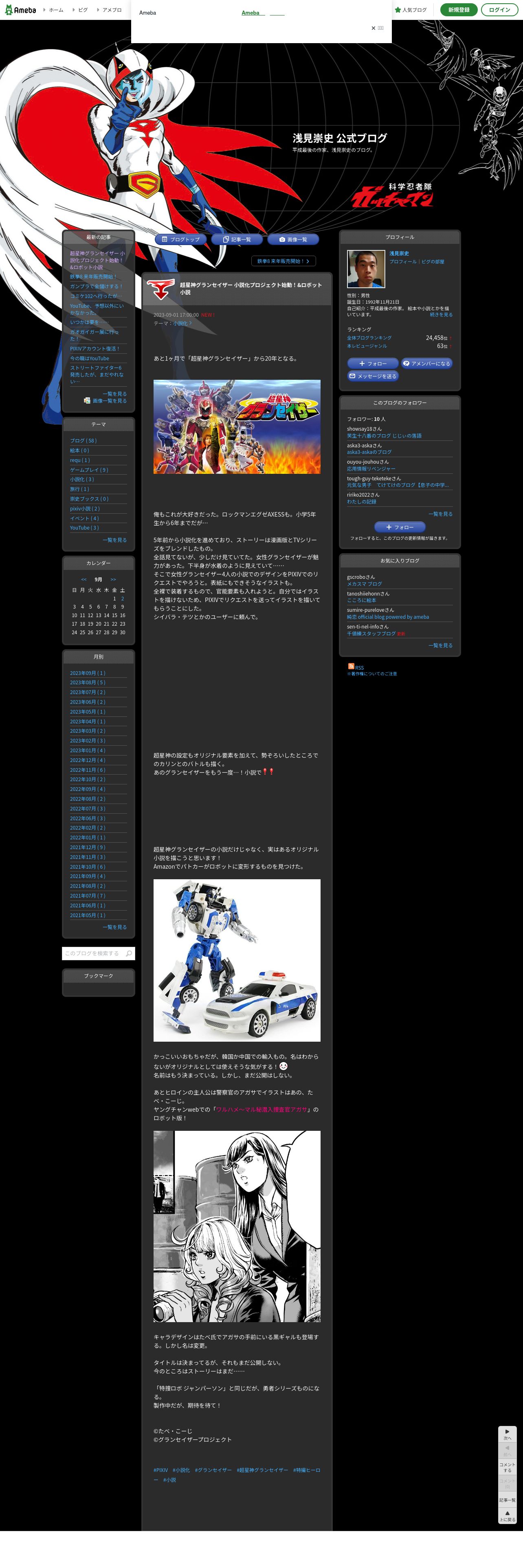Click the search magnifier icon
The height and width of the screenshot is (1568, 523).
pyautogui.click(x=128, y=953)
